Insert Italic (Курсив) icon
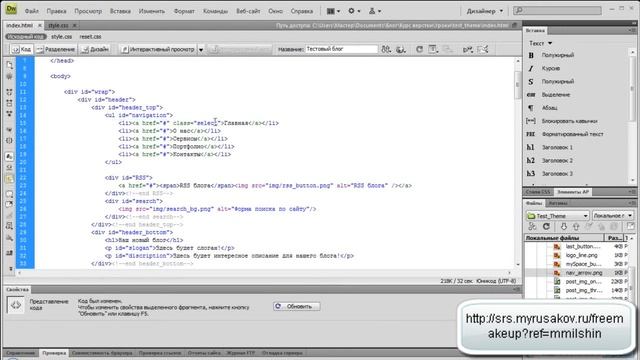 click(x=531, y=68)
